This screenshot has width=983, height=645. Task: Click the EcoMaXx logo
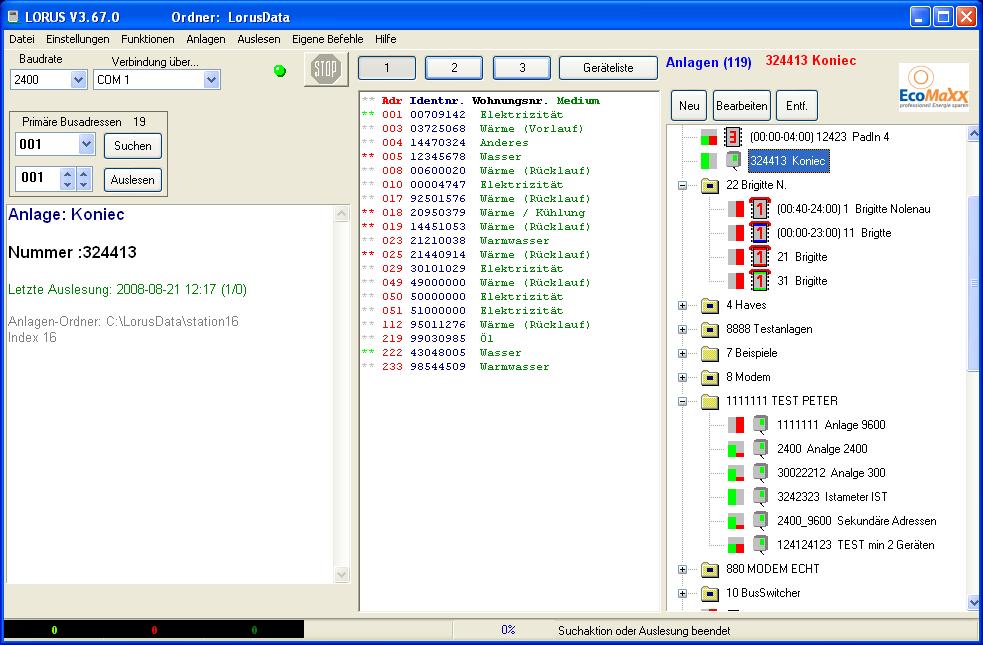pos(933,85)
